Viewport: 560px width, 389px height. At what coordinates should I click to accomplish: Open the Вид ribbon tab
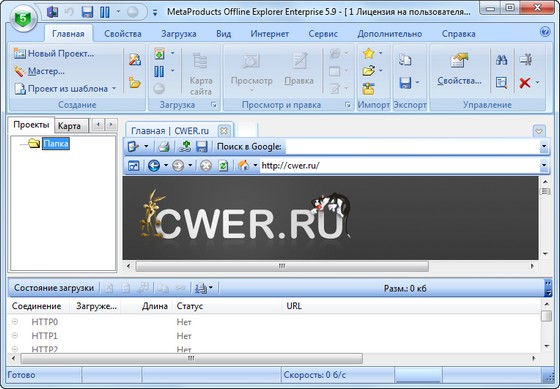pos(224,34)
